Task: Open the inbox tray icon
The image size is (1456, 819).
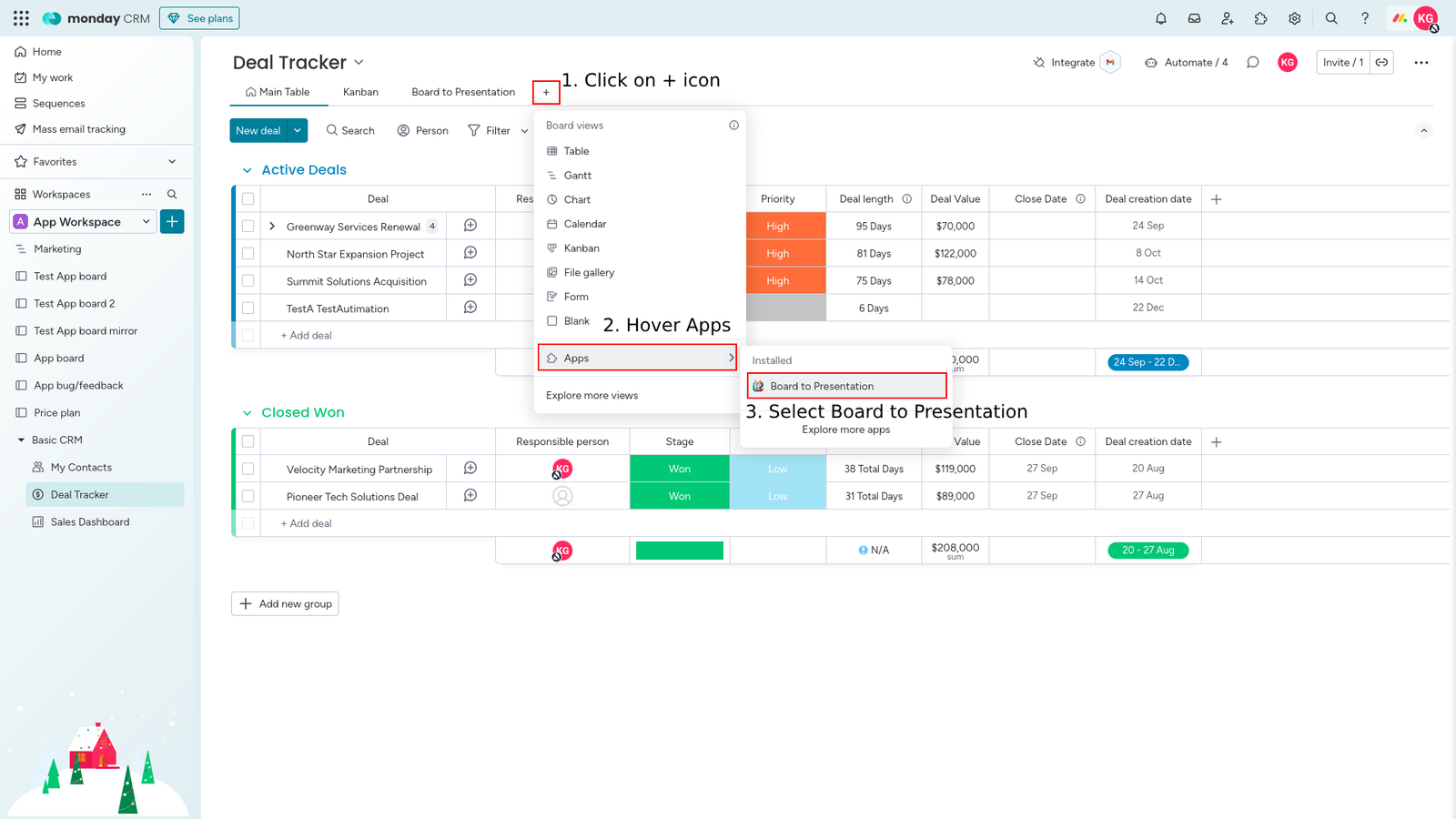Action: point(1194,18)
